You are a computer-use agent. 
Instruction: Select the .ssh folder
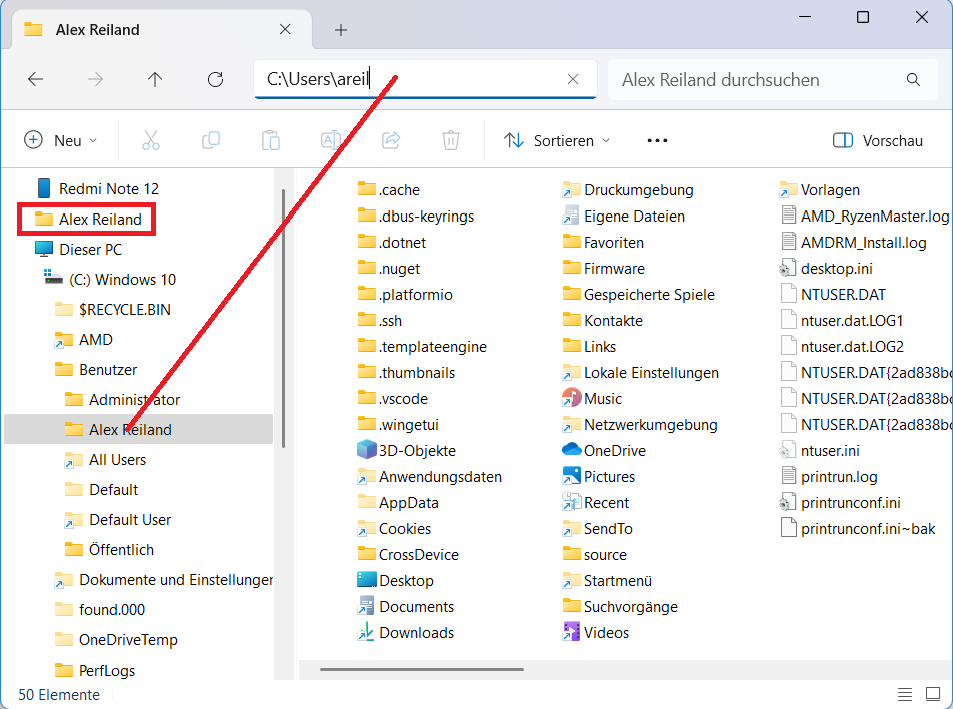click(380, 320)
